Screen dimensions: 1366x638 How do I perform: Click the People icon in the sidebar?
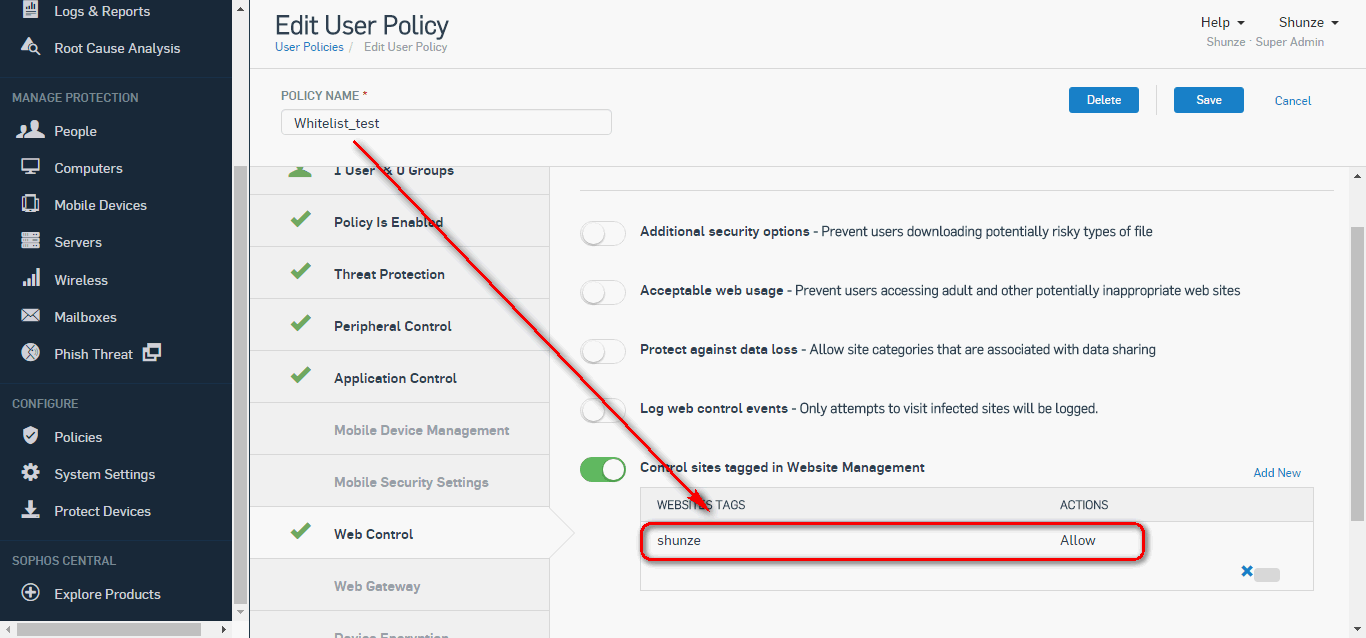pos(31,130)
